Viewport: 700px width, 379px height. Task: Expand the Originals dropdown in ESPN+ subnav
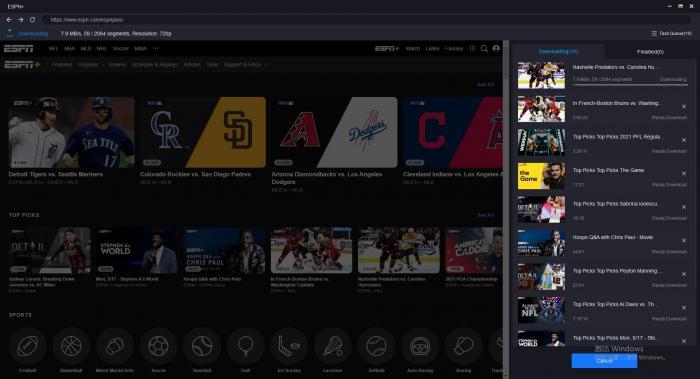[91, 65]
